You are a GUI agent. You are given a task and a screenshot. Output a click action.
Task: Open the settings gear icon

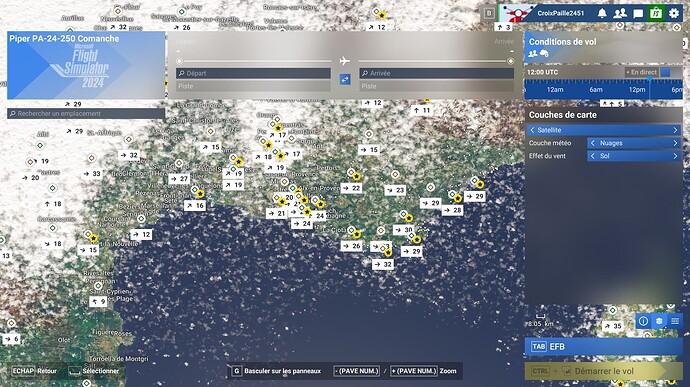[674, 13]
